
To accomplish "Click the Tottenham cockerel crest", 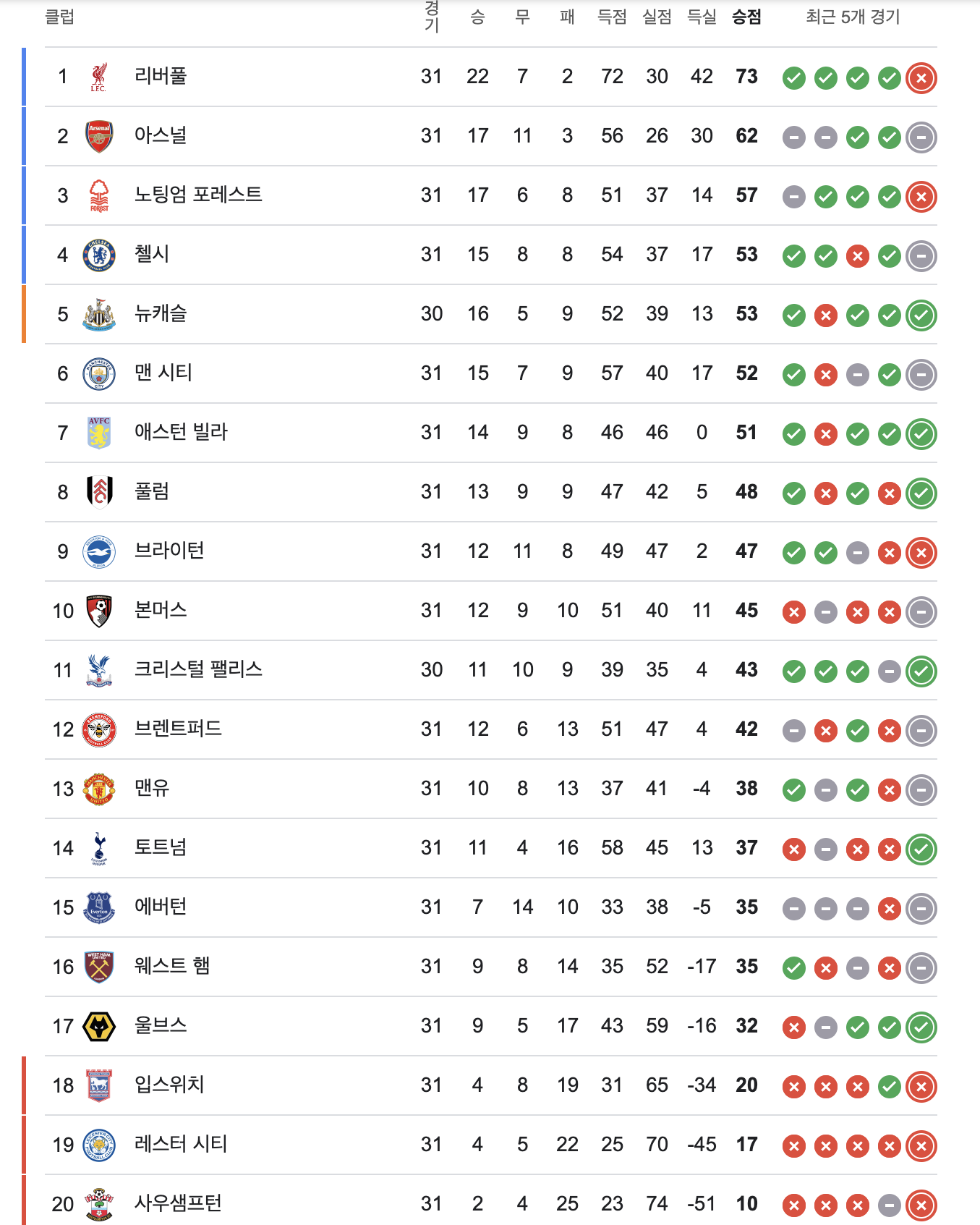I will pos(99,848).
